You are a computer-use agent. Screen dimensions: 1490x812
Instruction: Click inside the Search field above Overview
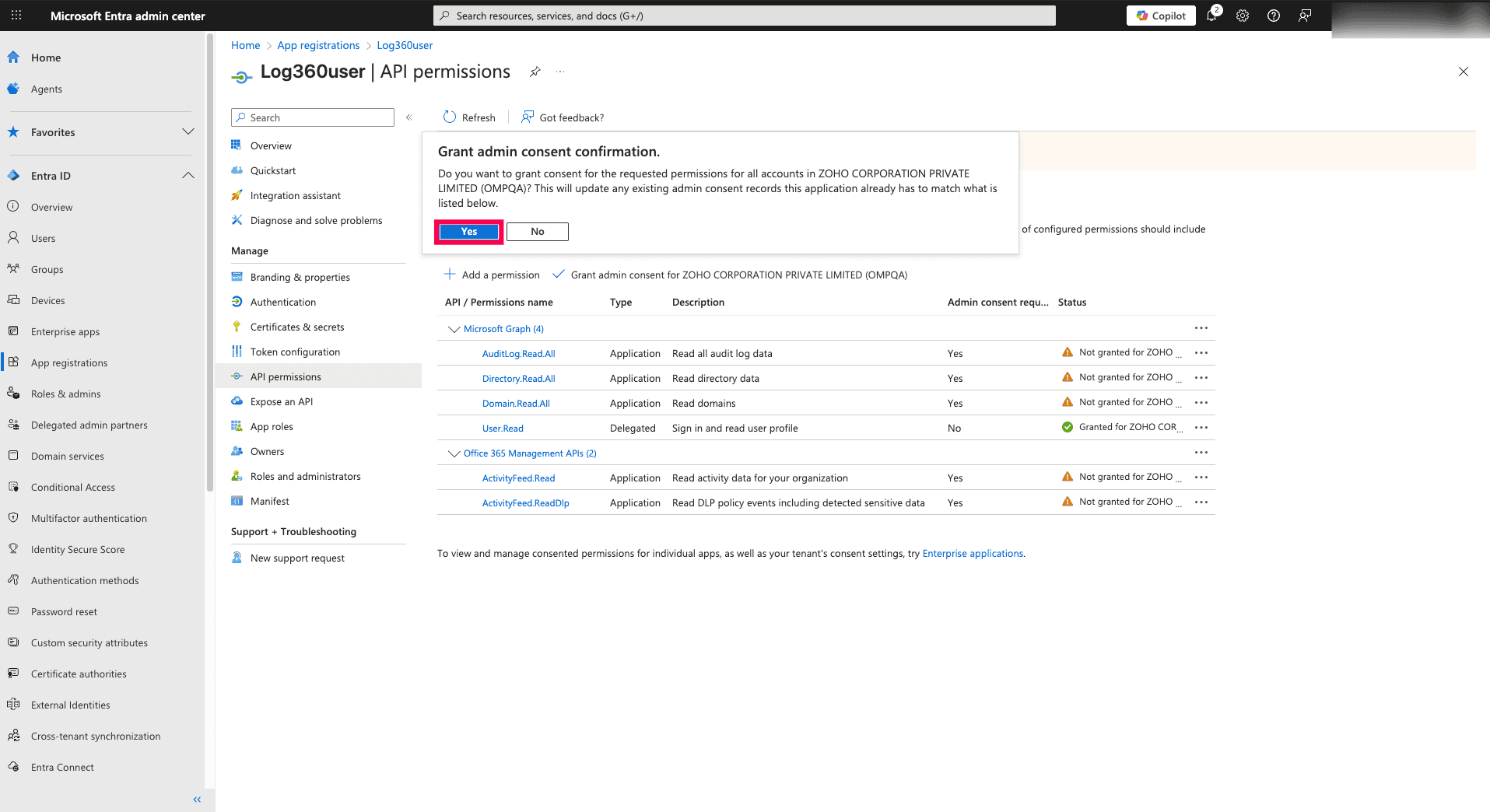(311, 117)
